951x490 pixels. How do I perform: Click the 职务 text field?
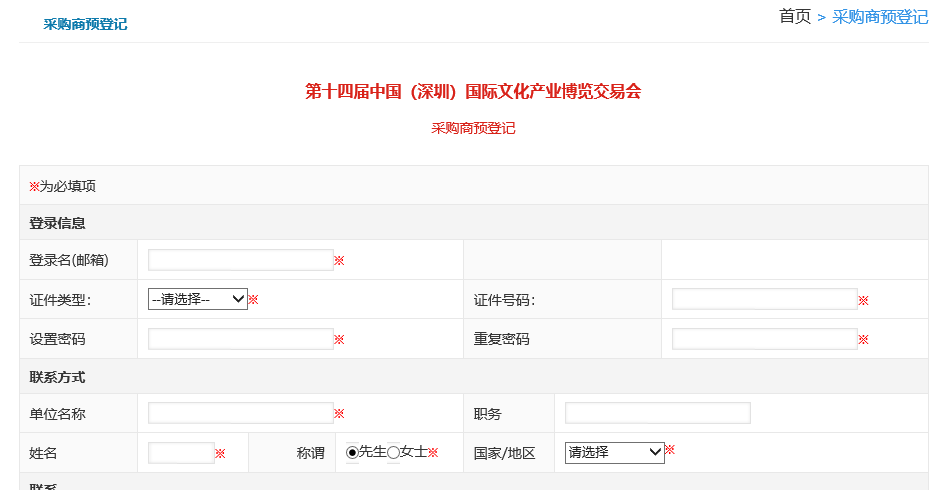(x=657, y=413)
